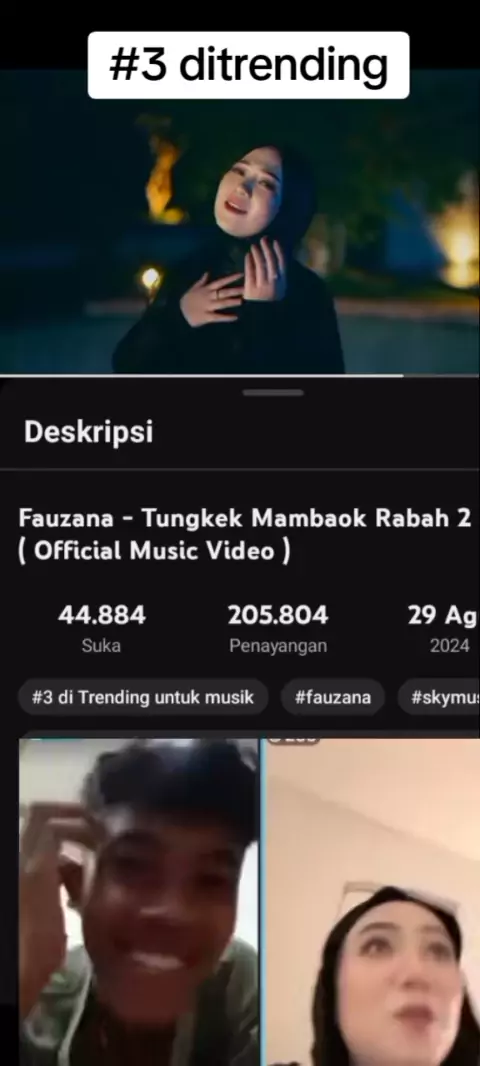Image resolution: width=480 pixels, height=1066 pixels.
Task: Open the woman's live video panel
Action: [x=372, y=901]
